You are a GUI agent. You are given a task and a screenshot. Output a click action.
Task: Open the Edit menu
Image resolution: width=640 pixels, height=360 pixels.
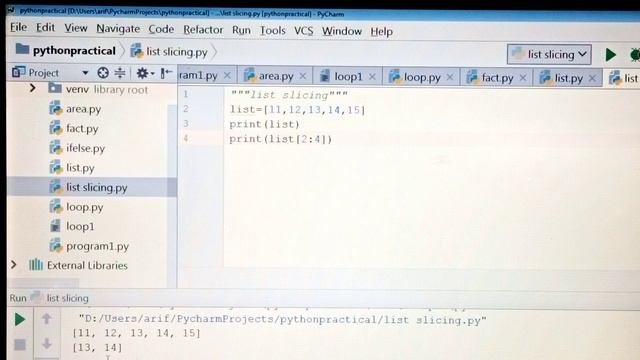pyautogui.click(x=45, y=28)
